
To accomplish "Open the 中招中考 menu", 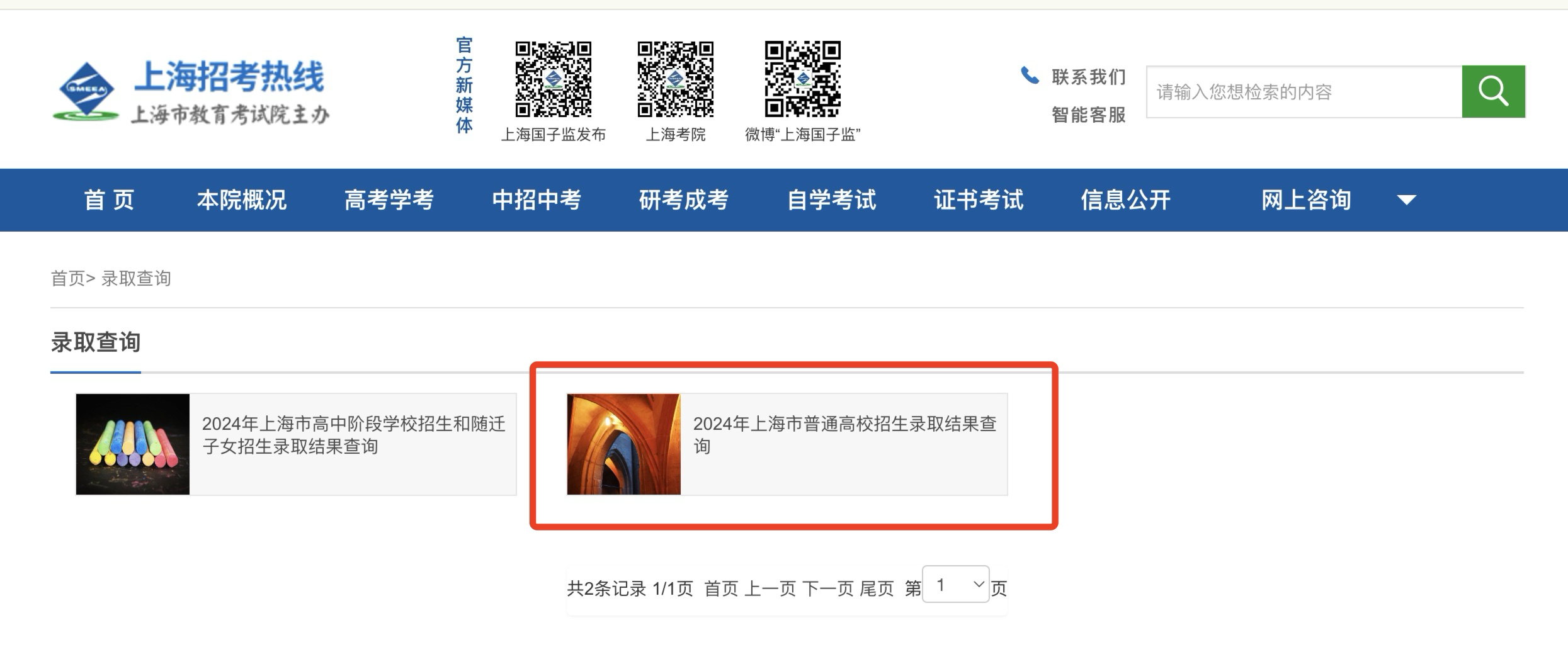I will click(x=537, y=200).
